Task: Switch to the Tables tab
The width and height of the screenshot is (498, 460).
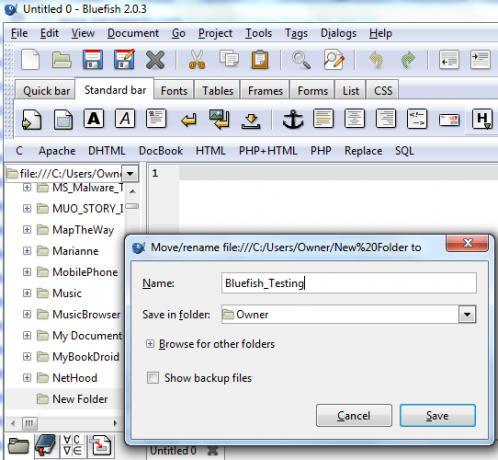Action: point(218,91)
